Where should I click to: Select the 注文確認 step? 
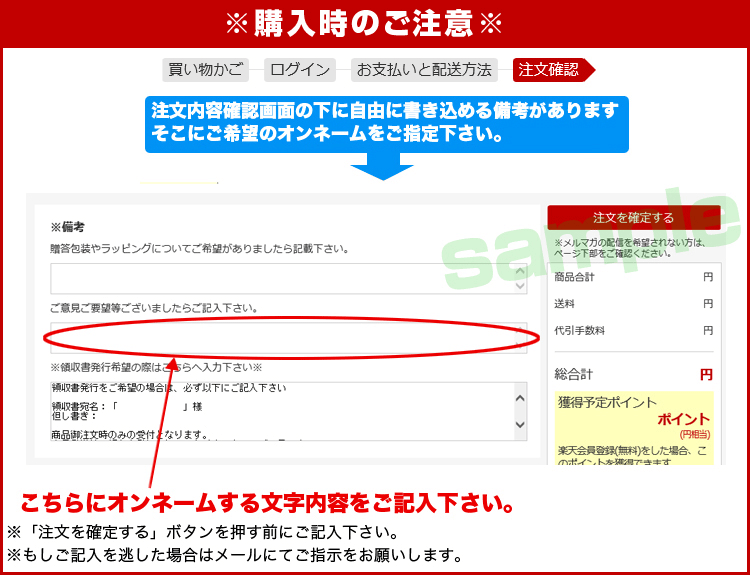coord(550,70)
